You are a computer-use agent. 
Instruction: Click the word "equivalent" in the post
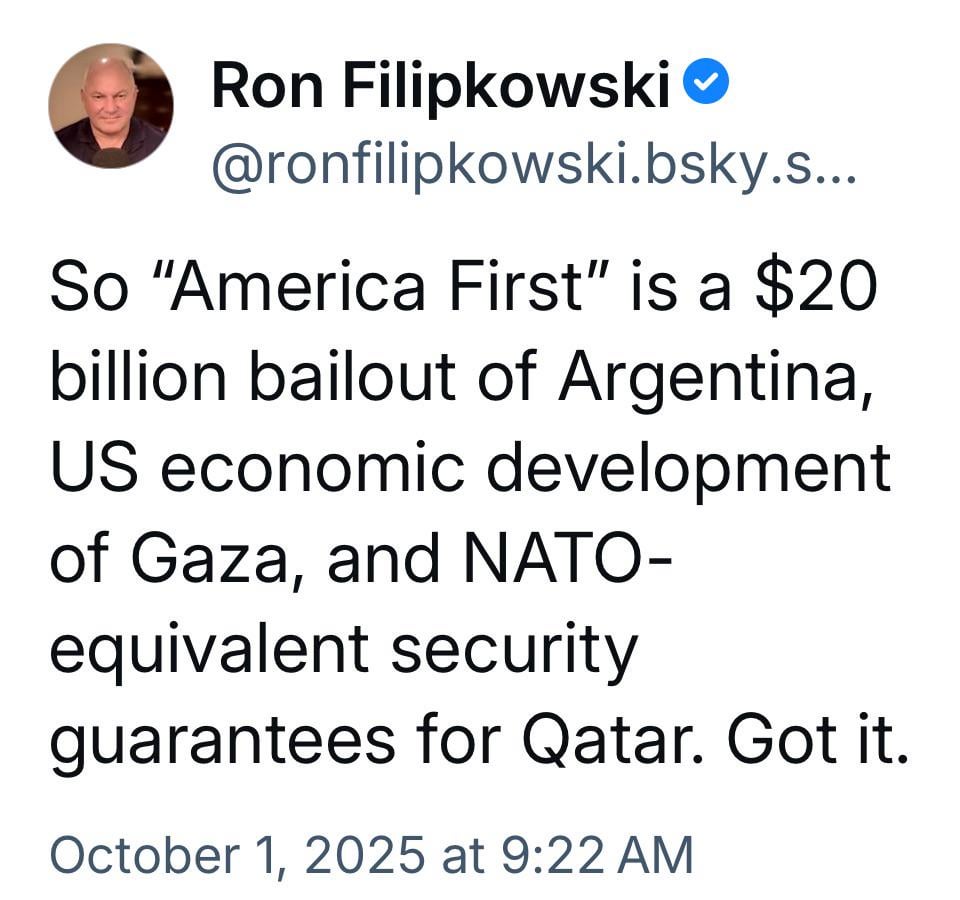pyautogui.click(x=208, y=652)
